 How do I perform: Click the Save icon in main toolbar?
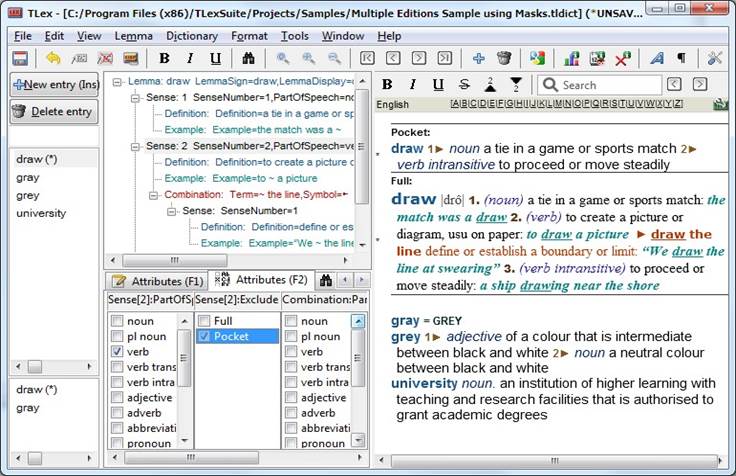coord(19,59)
